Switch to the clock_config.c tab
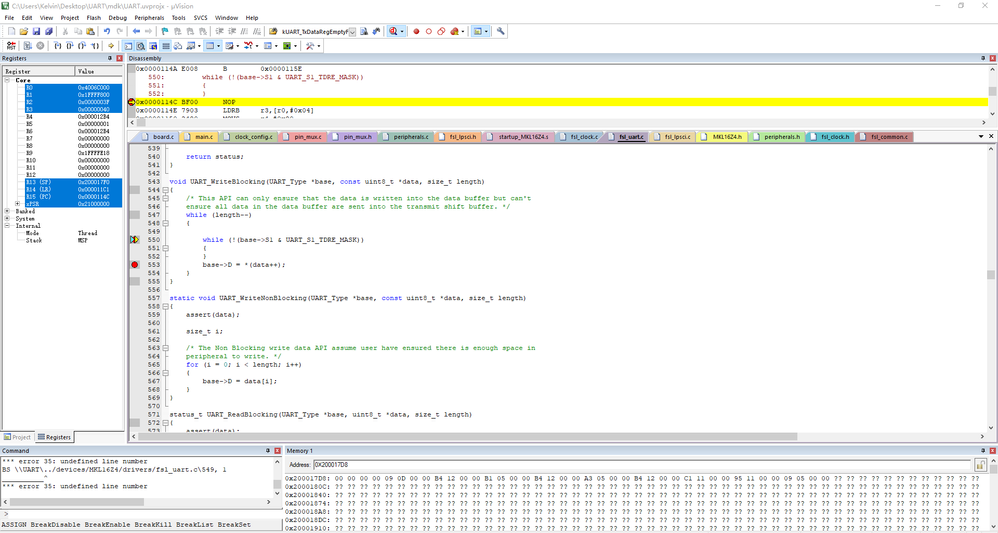998x533 pixels. [x=248, y=136]
